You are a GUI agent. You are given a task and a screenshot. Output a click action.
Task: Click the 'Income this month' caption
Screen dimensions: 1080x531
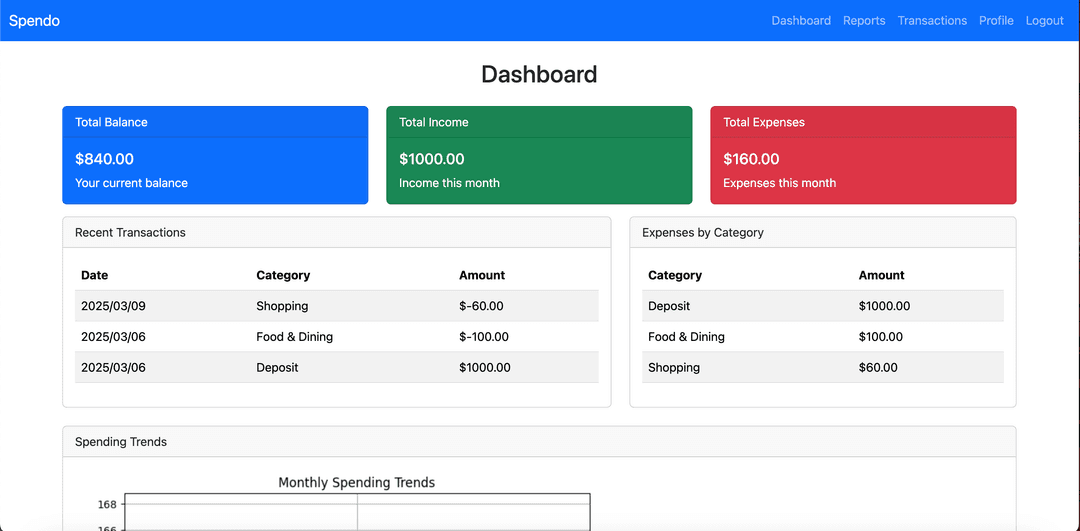coord(449,183)
